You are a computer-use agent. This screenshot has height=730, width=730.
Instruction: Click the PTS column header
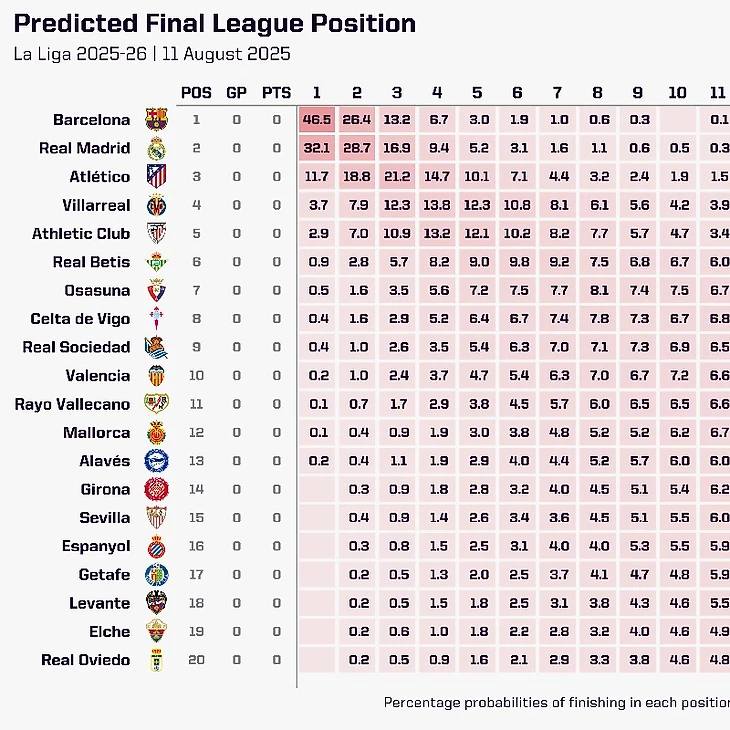pos(276,93)
